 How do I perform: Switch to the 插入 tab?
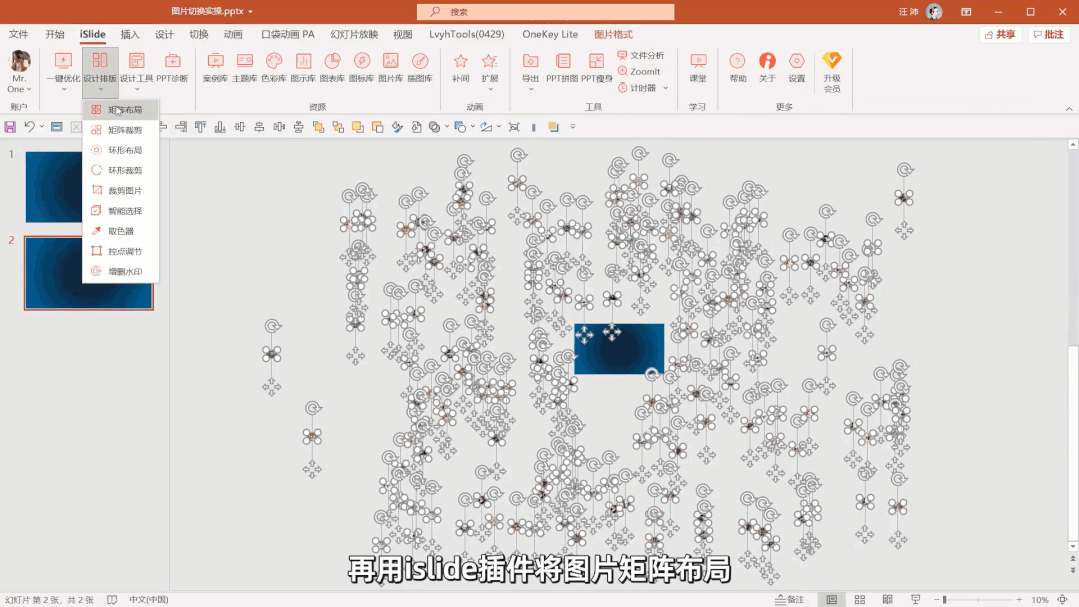coord(129,34)
